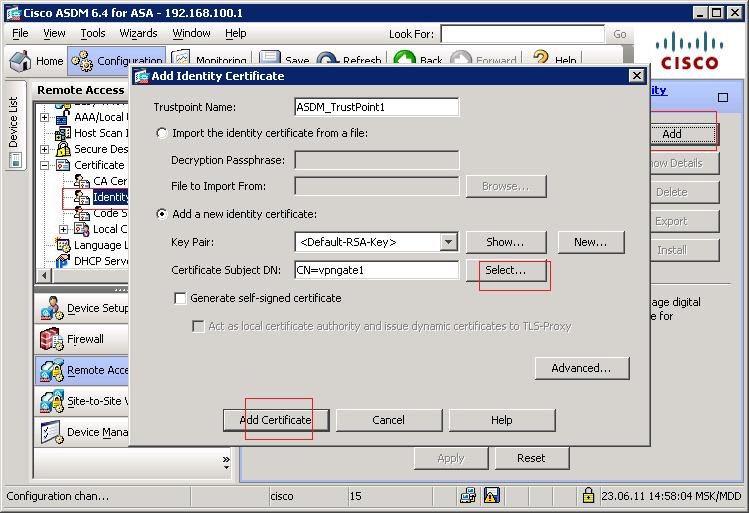Click the Help button in the dialog
This screenshot has width=749, height=513.
502,420
